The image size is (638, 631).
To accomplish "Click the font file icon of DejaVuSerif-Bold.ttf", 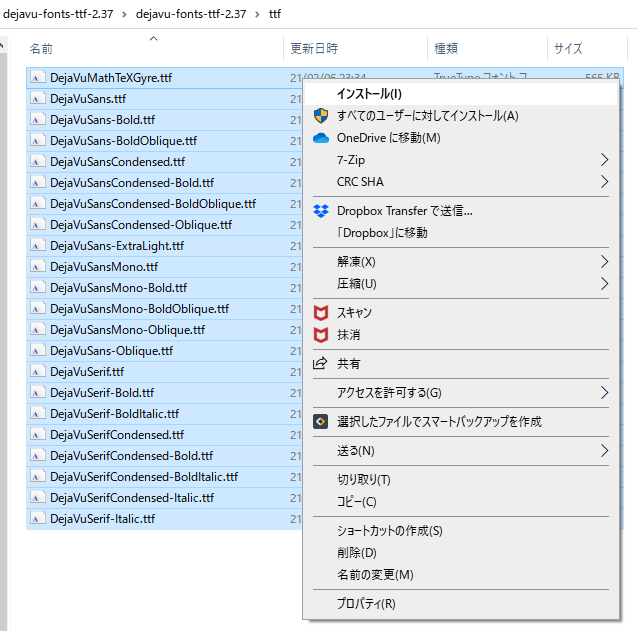I will tap(37, 393).
